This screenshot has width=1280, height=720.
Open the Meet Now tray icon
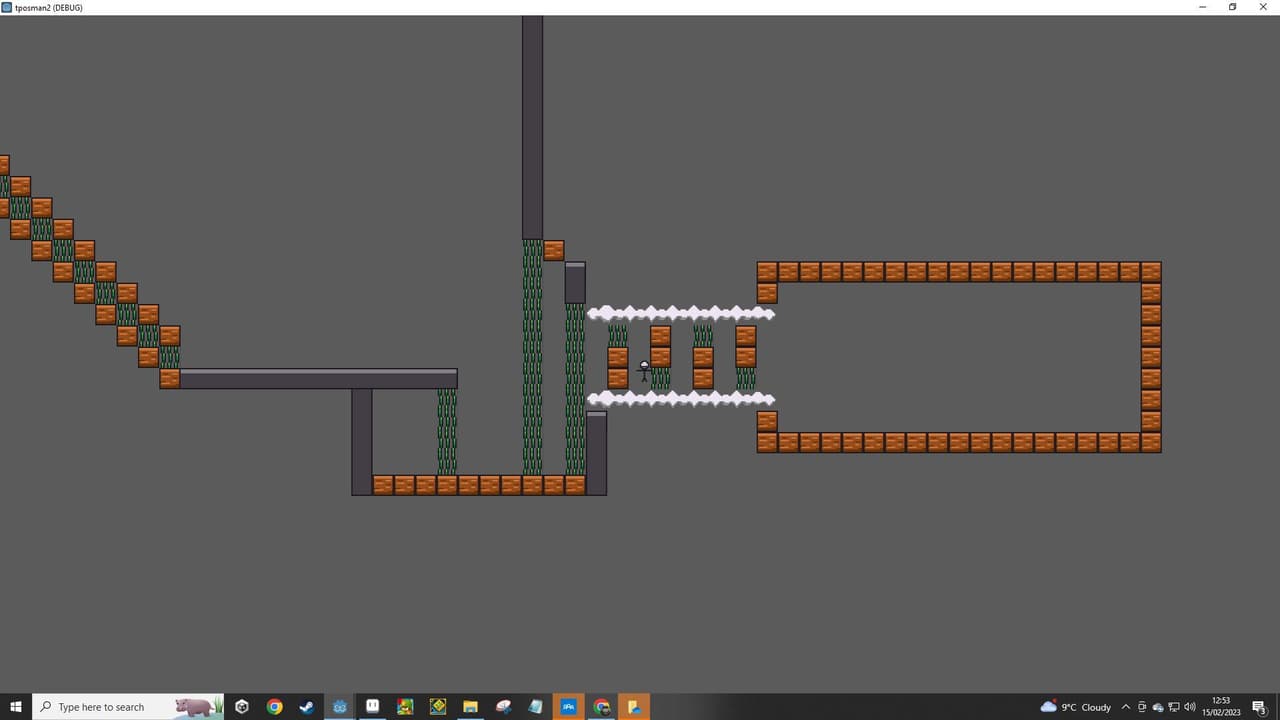pos(1142,707)
